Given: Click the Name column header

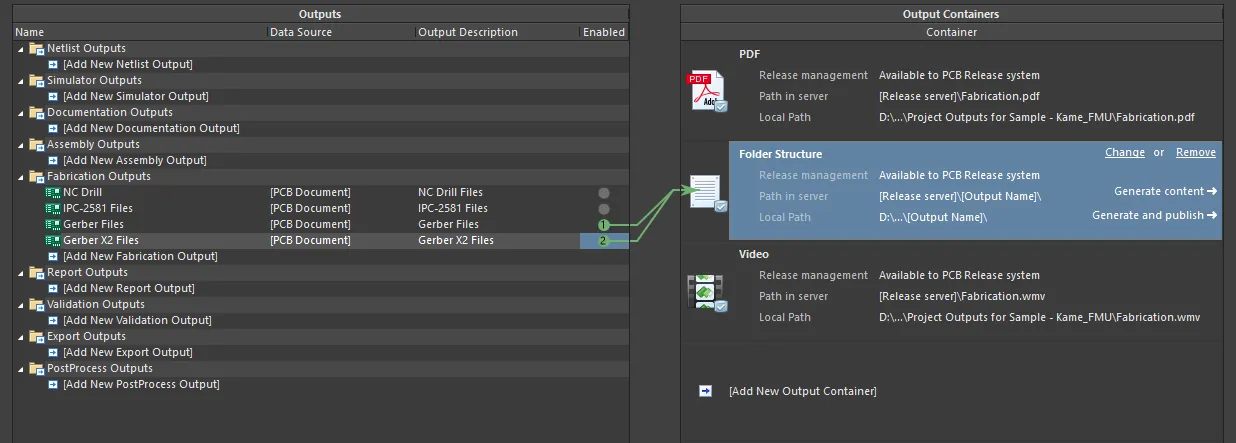Looking at the screenshot, I should [140, 32].
